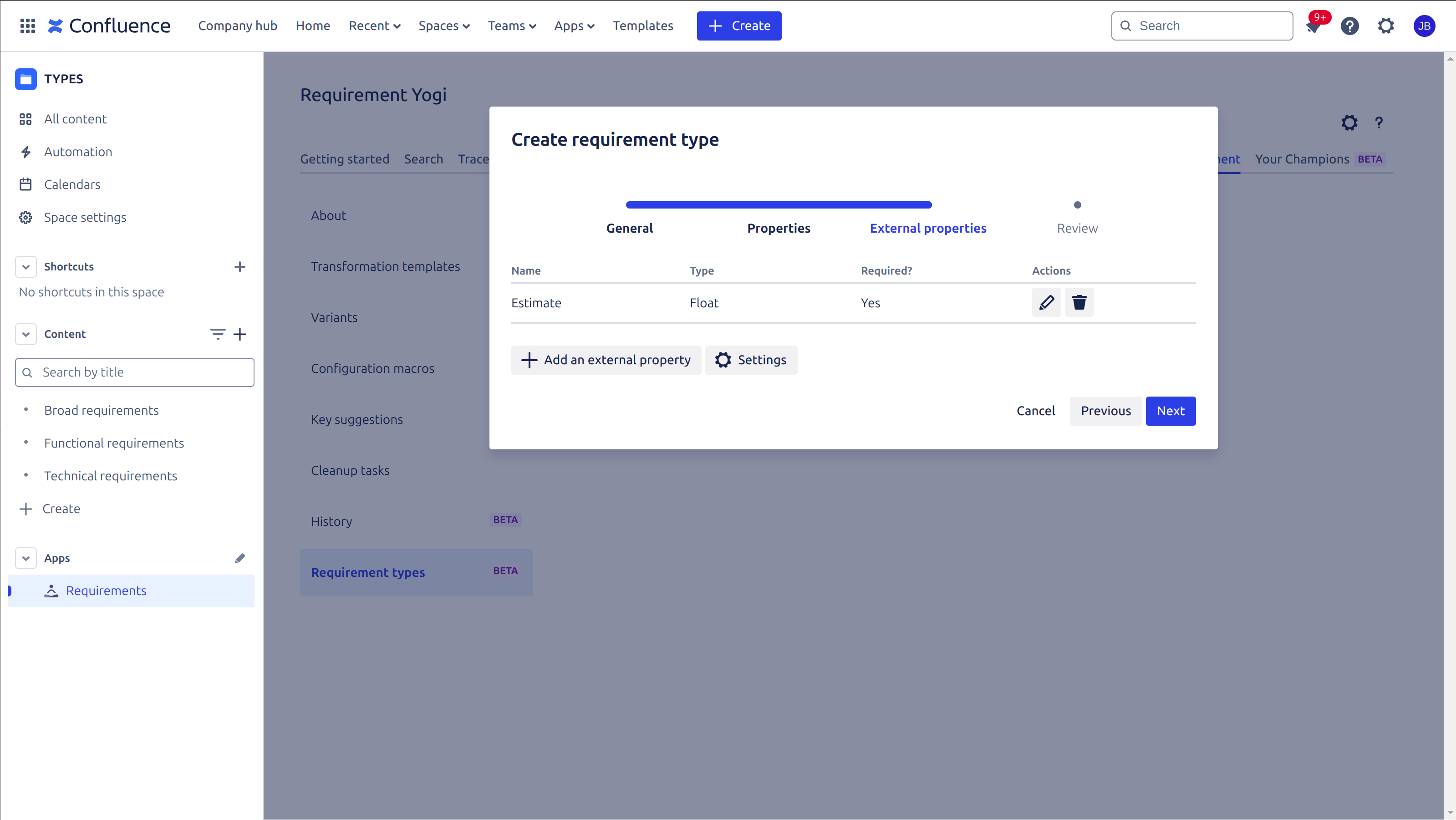Open Templates in the navigation

643,26
